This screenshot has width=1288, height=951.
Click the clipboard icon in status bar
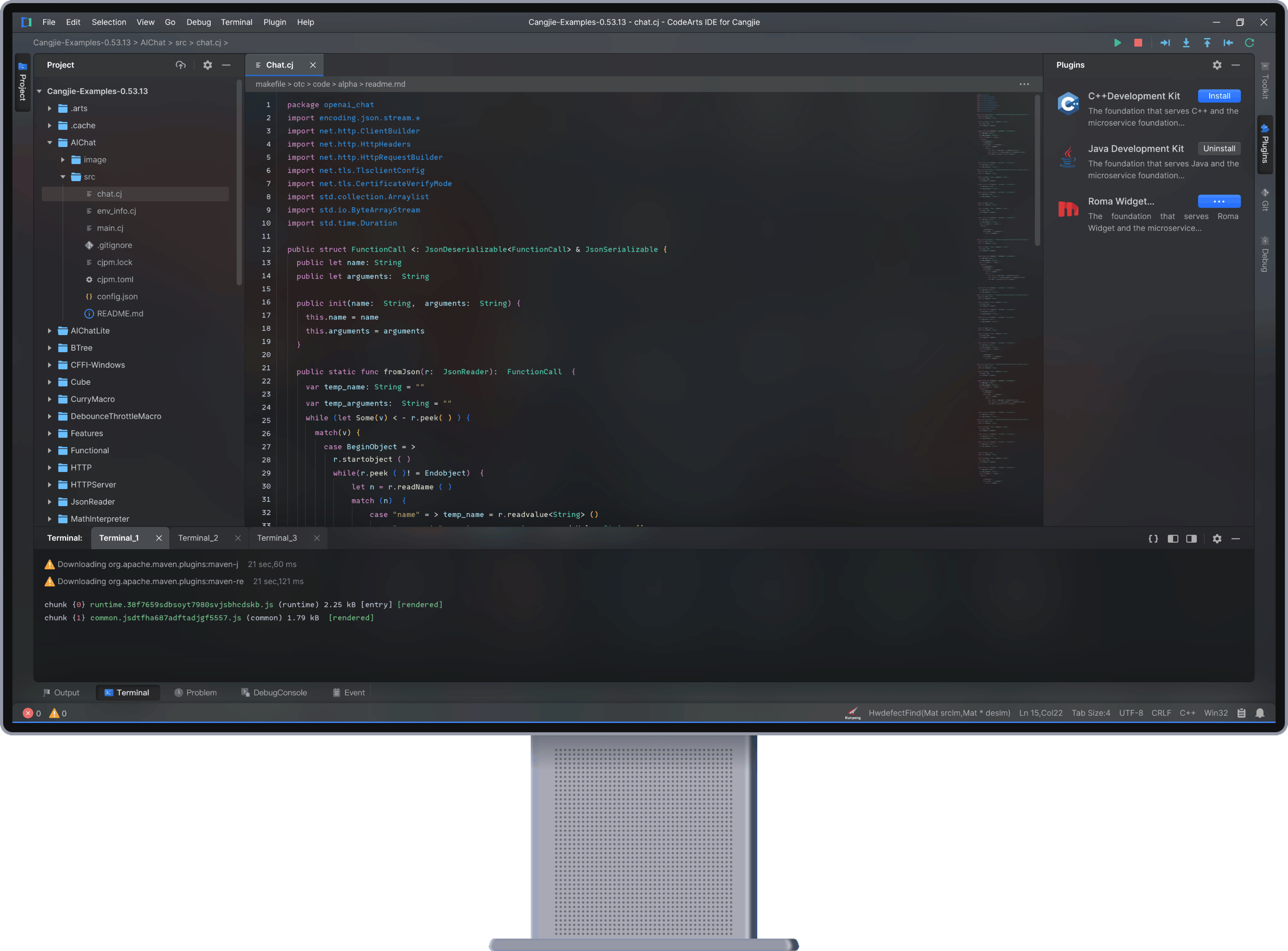(1241, 713)
